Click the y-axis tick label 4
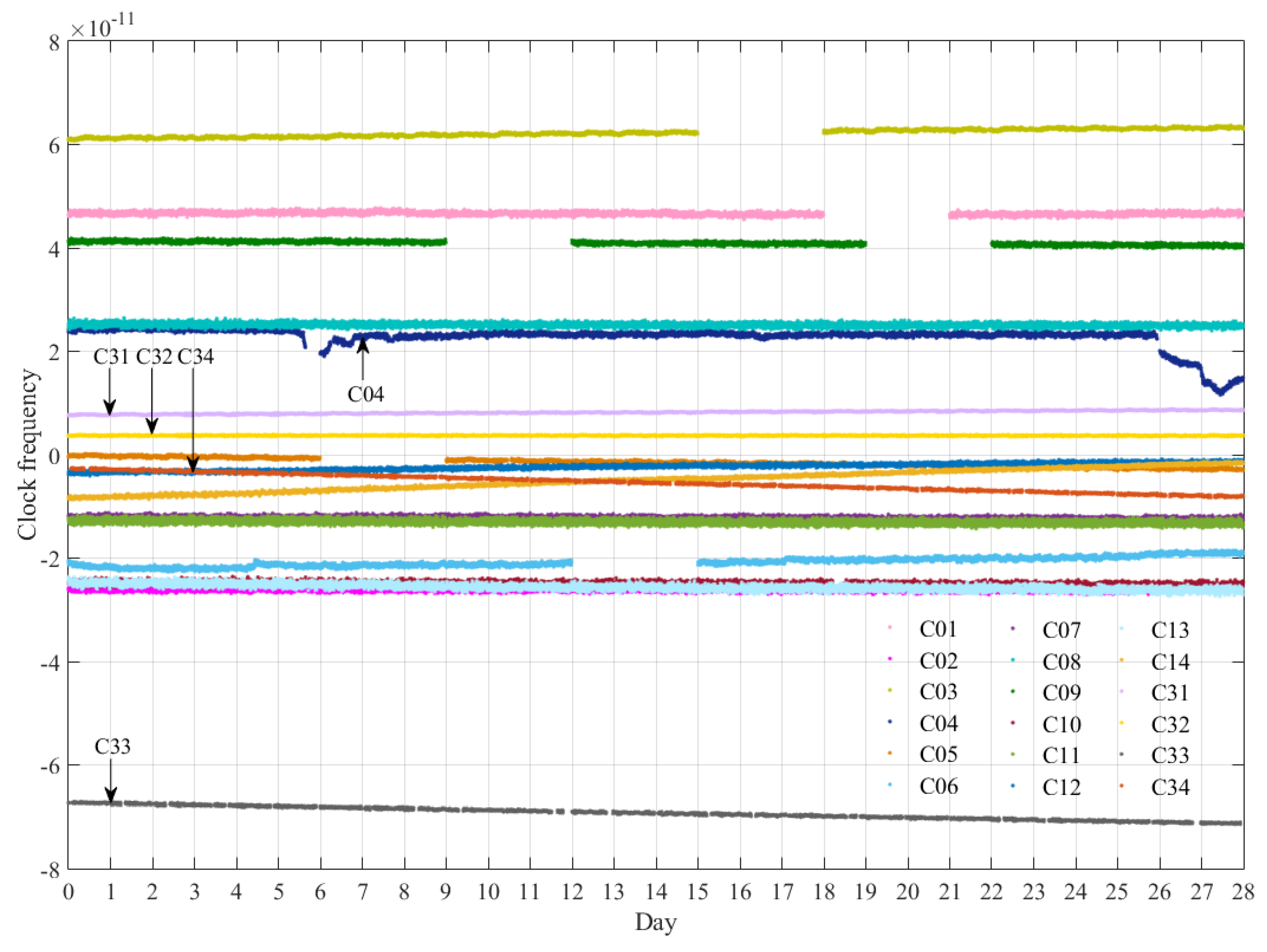This screenshot has width=1267, height=952. coord(54,250)
